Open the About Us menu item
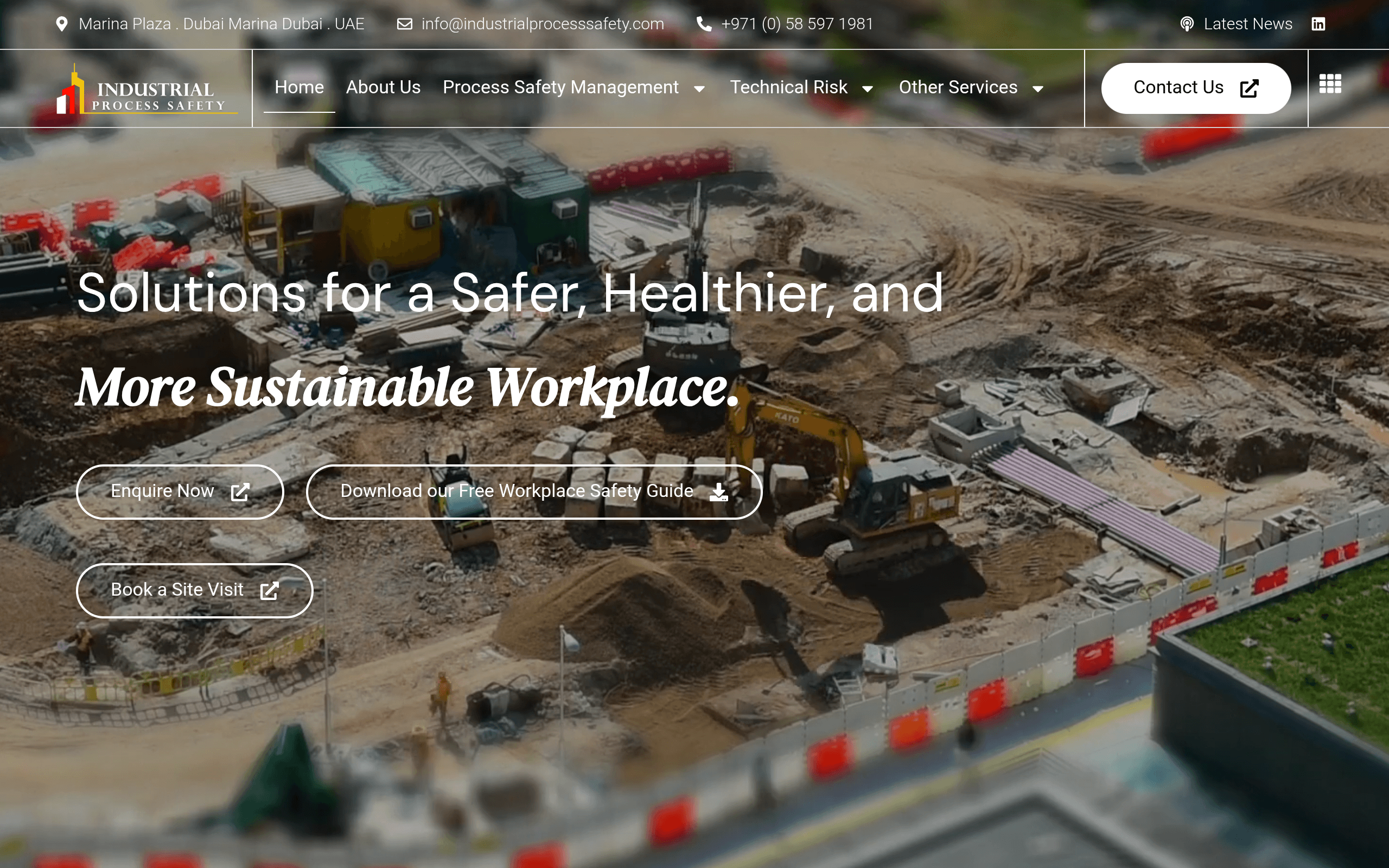This screenshot has height=868, width=1389. coord(383,87)
